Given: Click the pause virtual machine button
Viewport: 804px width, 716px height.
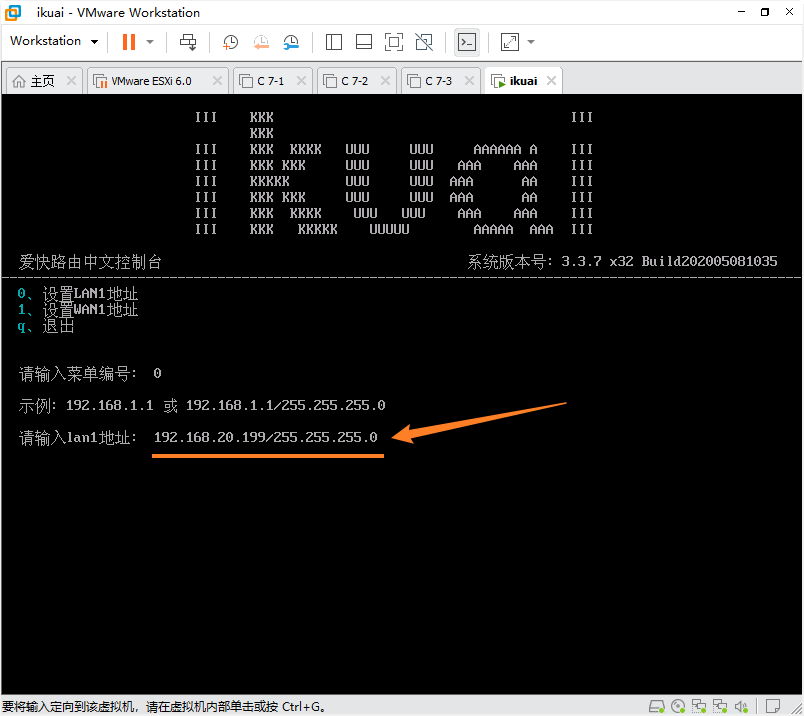Looking at the screenshot, I should [128, 42].
